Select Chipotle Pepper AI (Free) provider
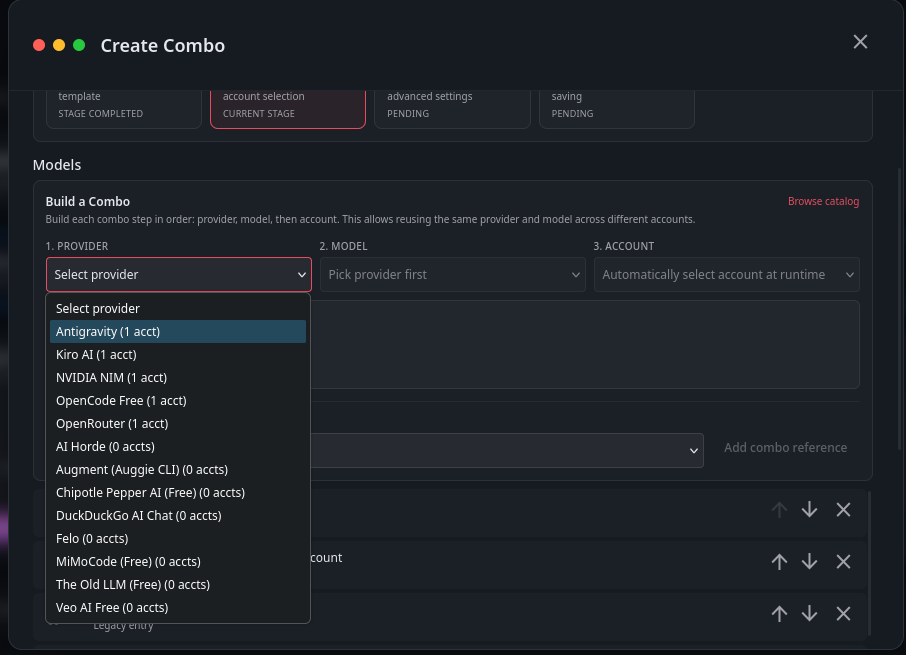This screenshot has height=655, width=906. pyautogui.click(x=178, y=493)
